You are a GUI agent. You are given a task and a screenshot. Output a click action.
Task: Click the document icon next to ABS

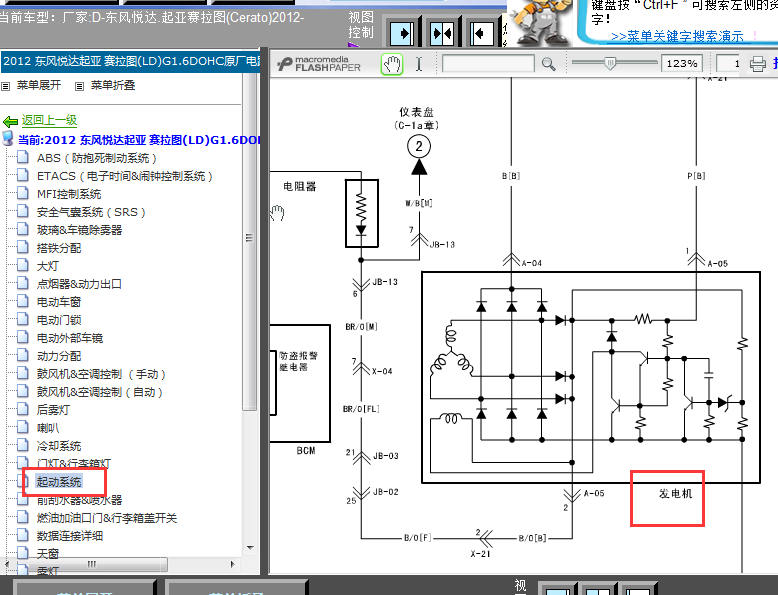pyautogui.click(x=23, y=158)
